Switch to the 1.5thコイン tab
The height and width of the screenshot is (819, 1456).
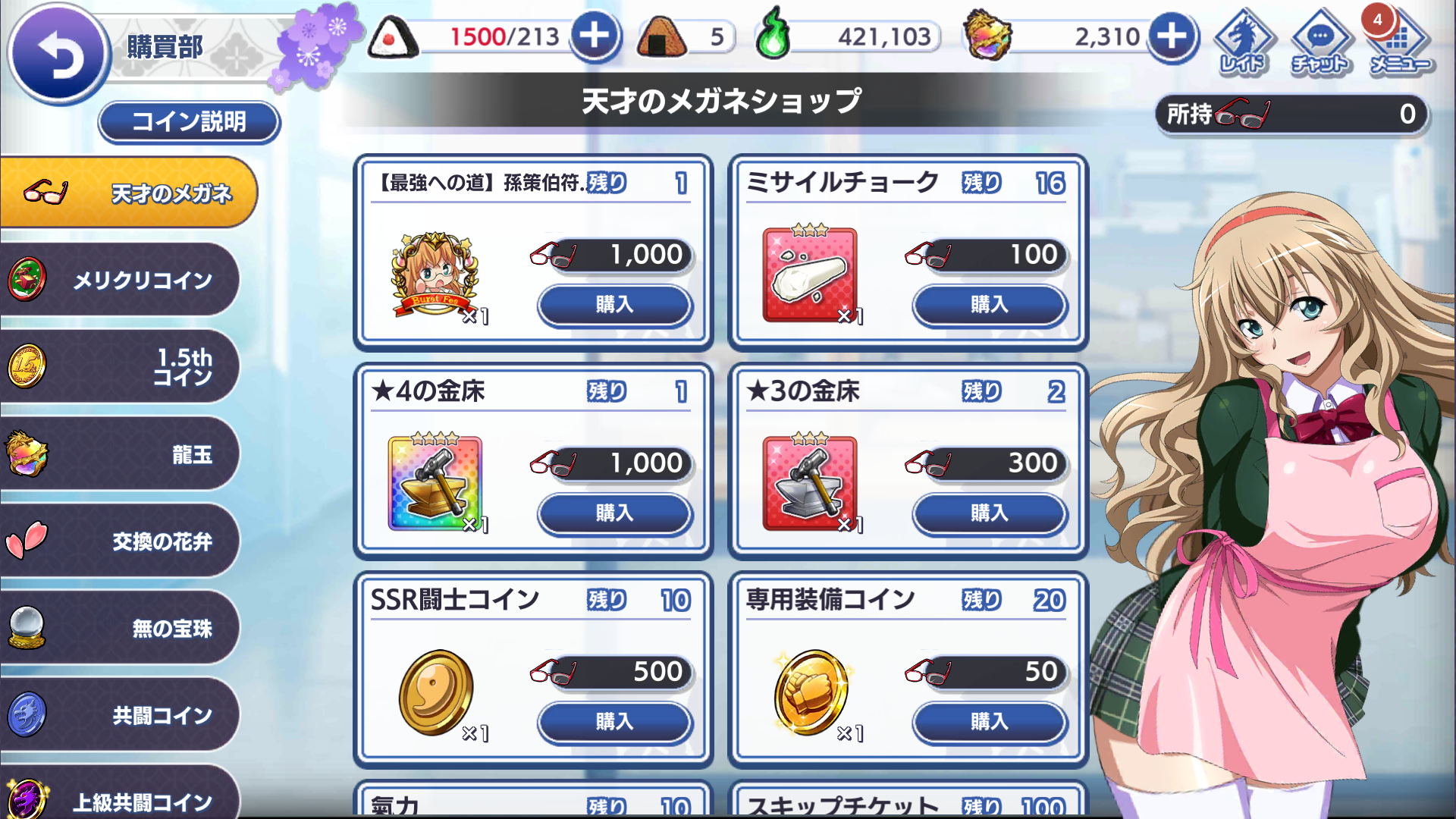click(120, 367)
